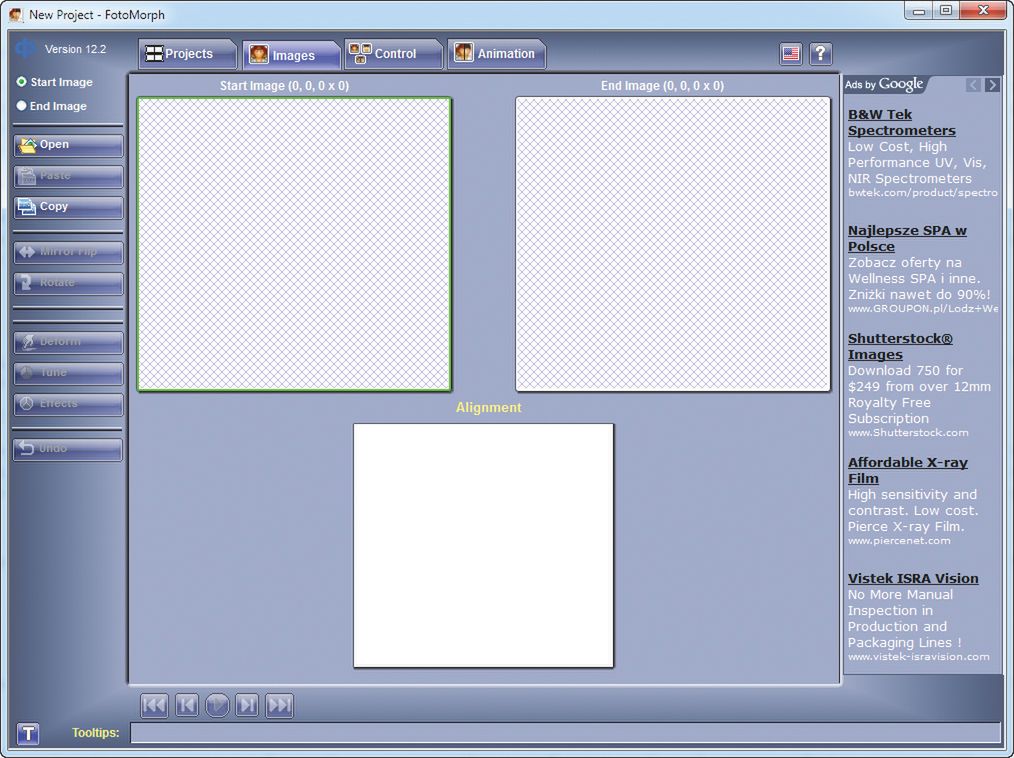1014x758 pixels.
Task: Click www.vistek-isravision.com URL text
Action: [918, 656]
